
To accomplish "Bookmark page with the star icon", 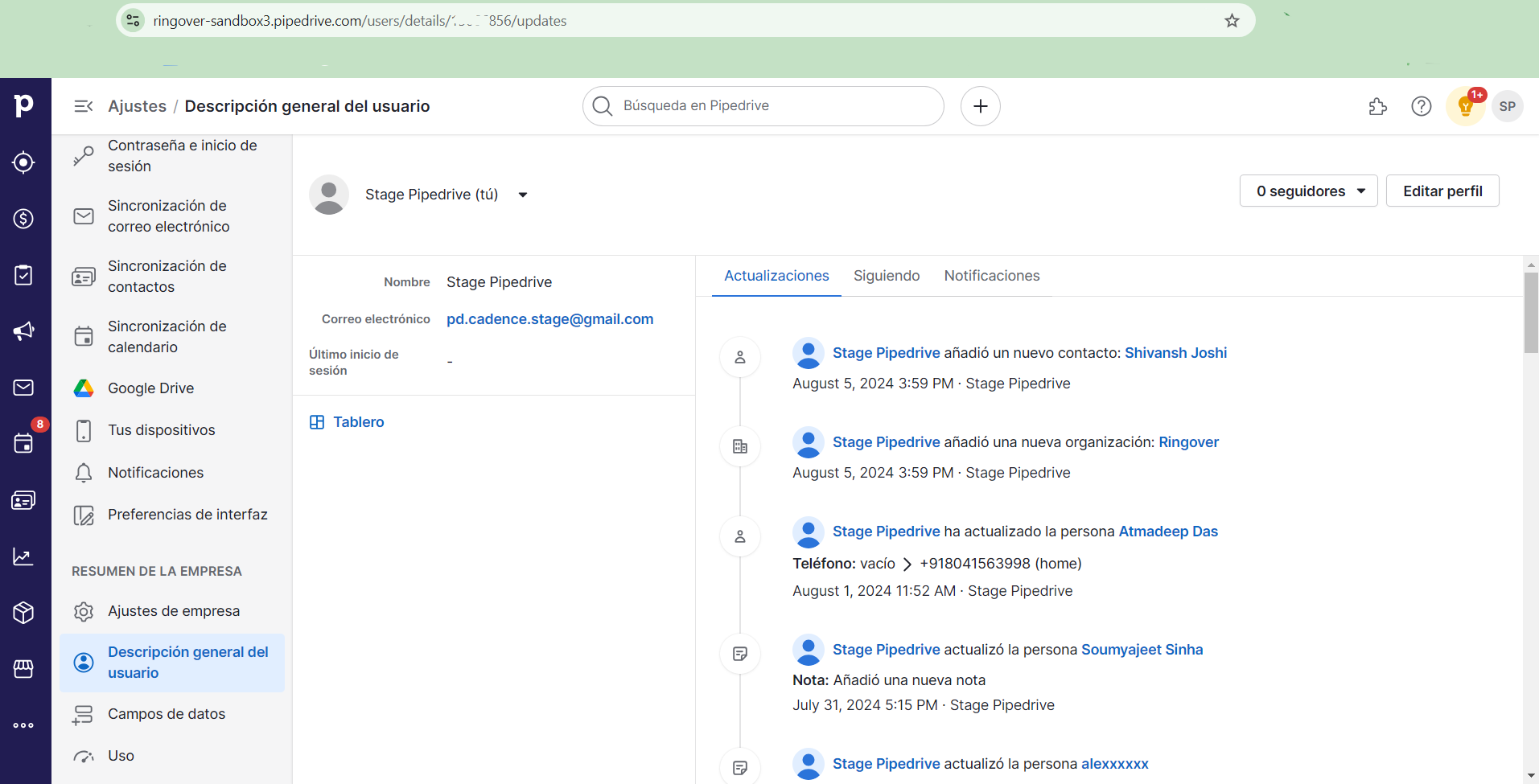I will tap(1232, 21).
